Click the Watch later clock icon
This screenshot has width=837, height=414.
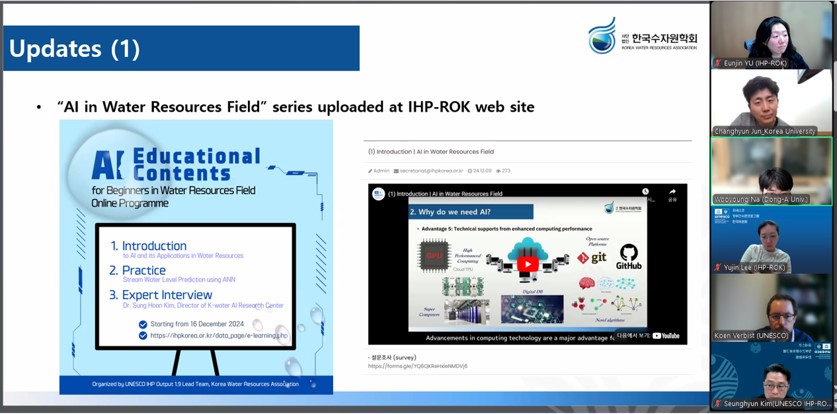[x=645, y=192]
